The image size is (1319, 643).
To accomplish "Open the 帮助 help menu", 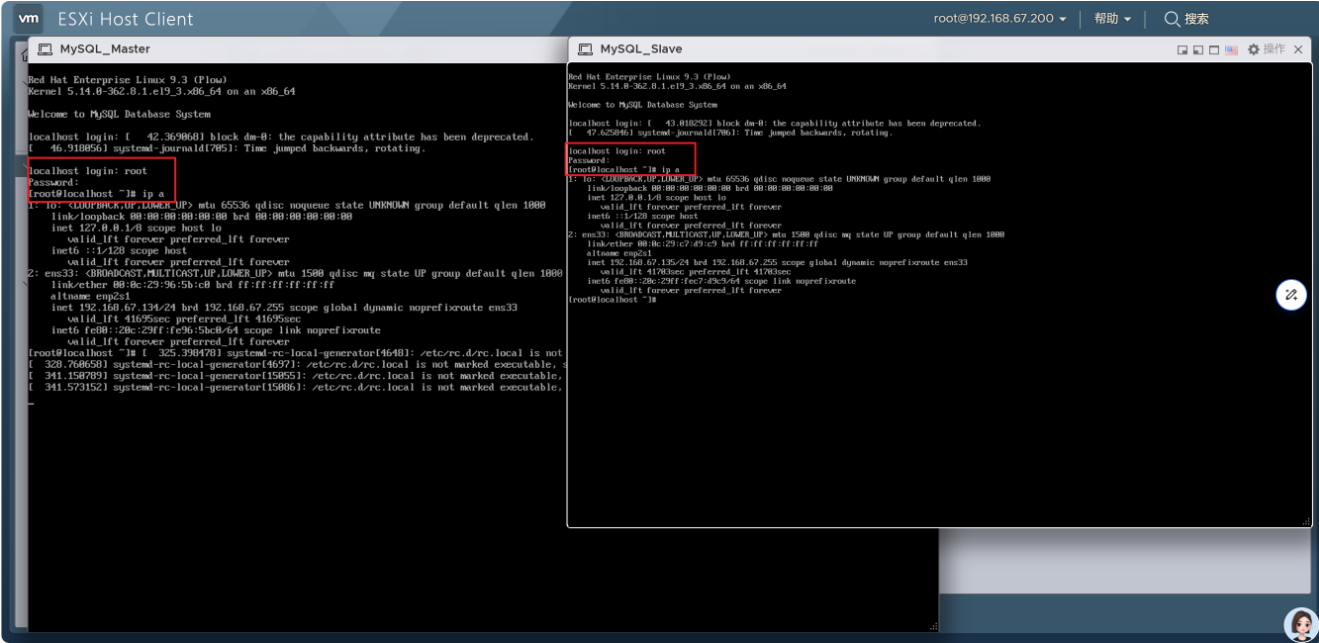I will tap(1112, 19).
